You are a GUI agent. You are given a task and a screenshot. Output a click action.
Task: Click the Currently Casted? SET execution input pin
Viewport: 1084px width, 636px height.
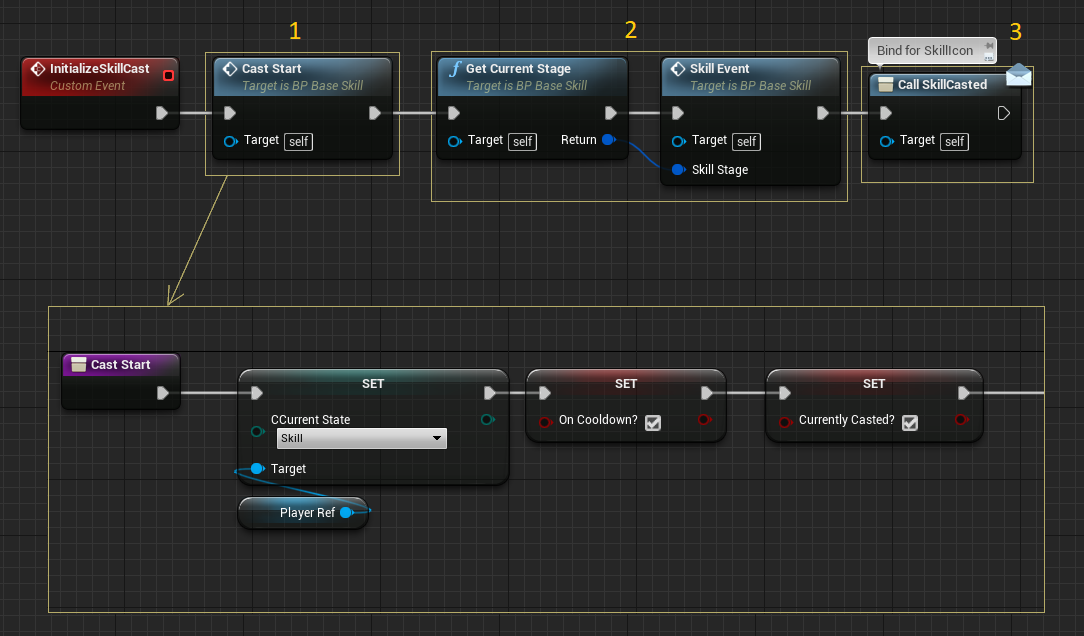pos(784,393)
